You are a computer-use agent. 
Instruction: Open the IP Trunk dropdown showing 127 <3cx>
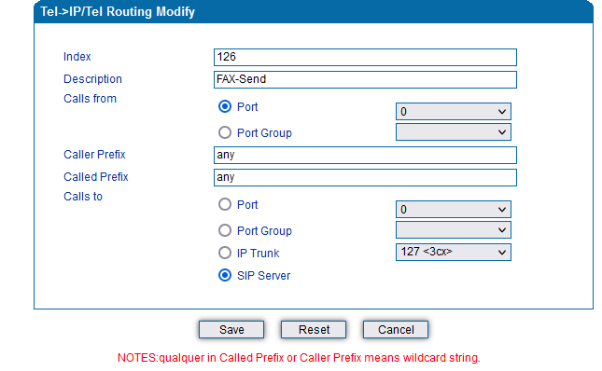pyautogui.click(x=453, y=252)
